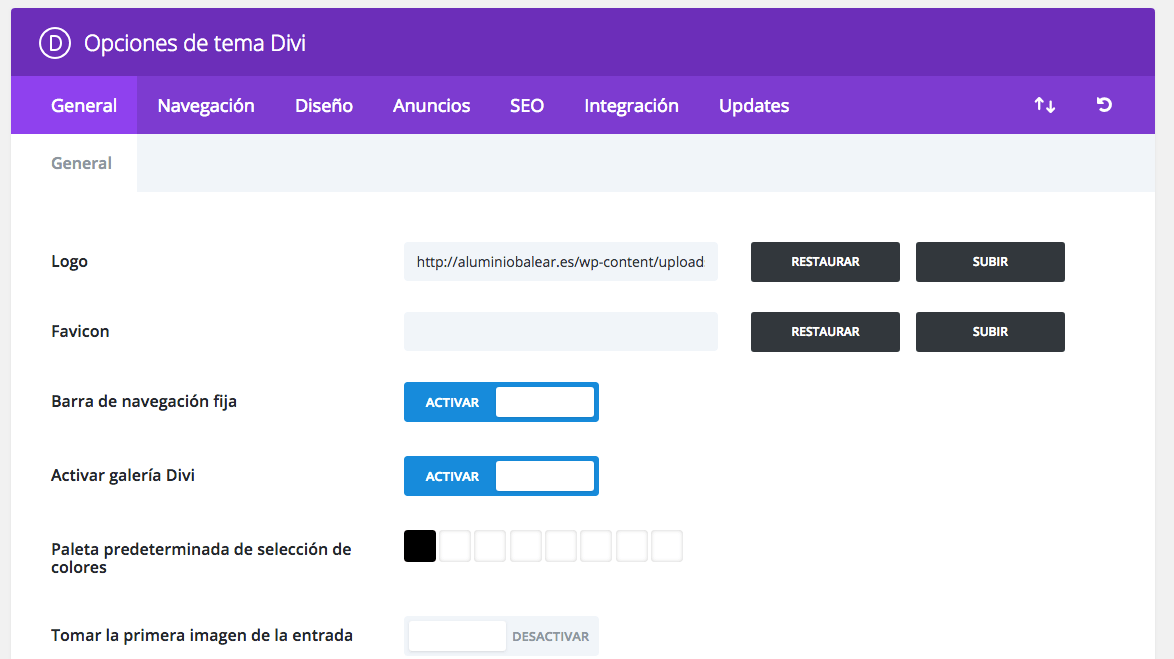Click SUBIR button for Favicon
The image size is (1174, 659).
tap(990, 332)
